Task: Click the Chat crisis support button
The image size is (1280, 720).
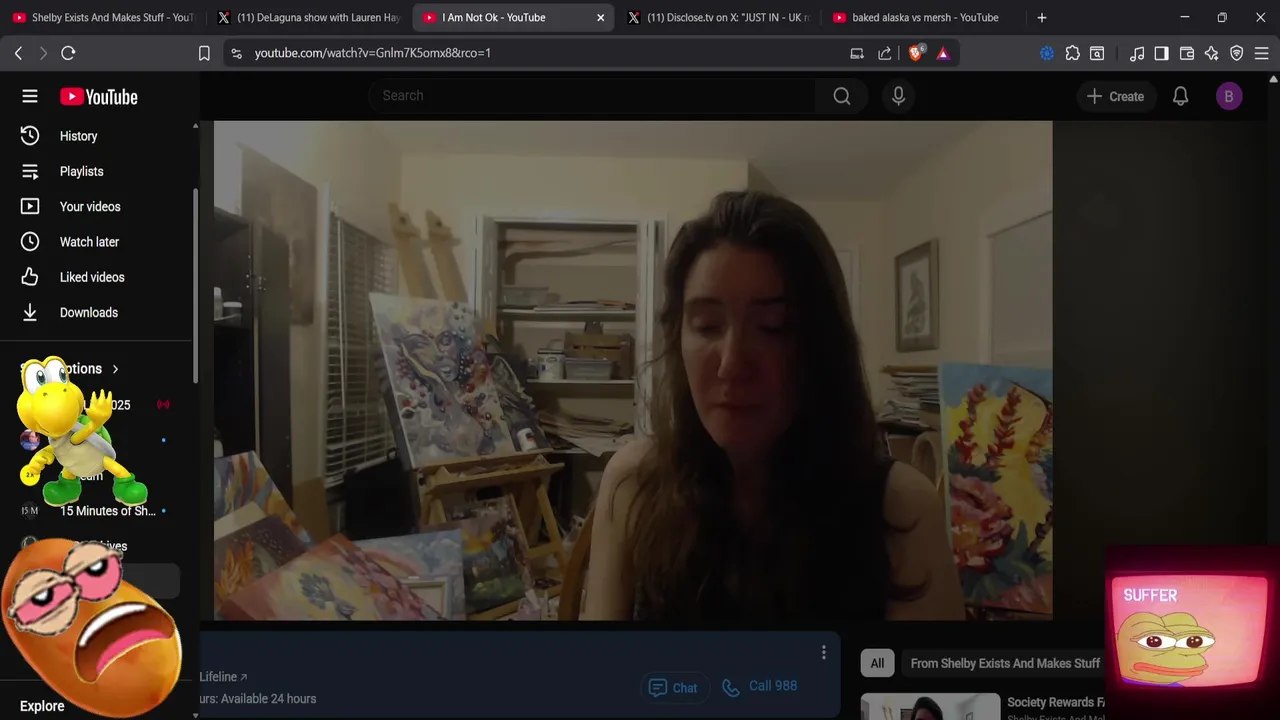Action: (673, 687)
